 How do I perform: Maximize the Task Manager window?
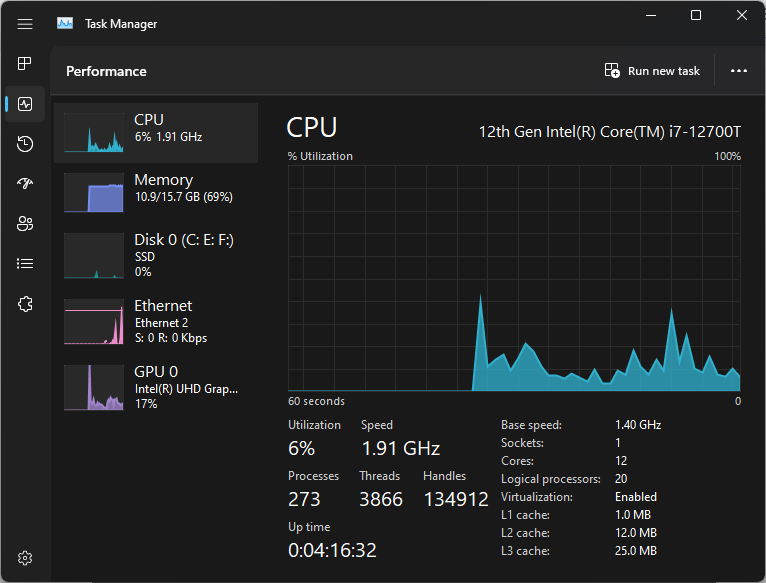[696, 15]
